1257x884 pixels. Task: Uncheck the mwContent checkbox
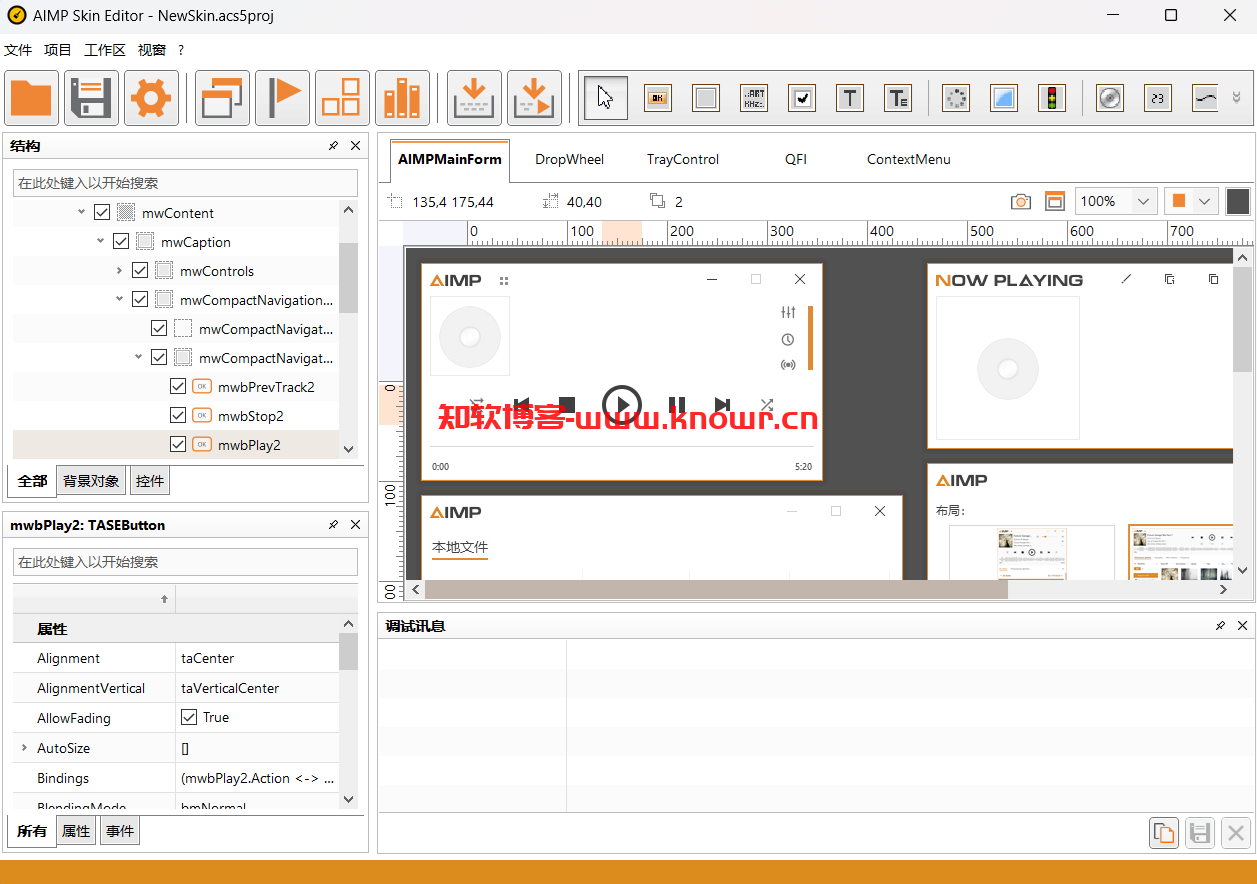click(x=102, y=213)
